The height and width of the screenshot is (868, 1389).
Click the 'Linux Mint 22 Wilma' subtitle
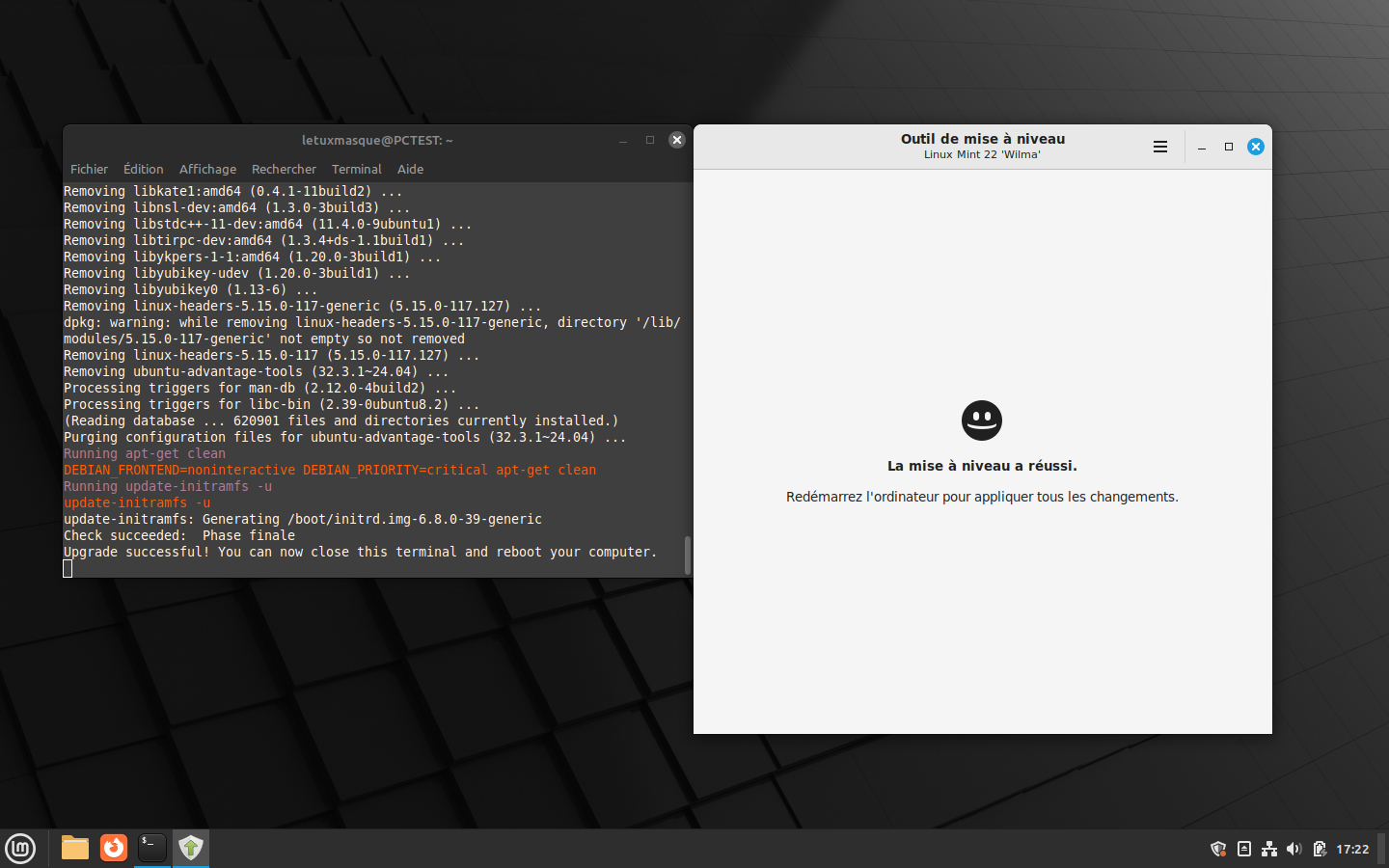pos(982,154)
